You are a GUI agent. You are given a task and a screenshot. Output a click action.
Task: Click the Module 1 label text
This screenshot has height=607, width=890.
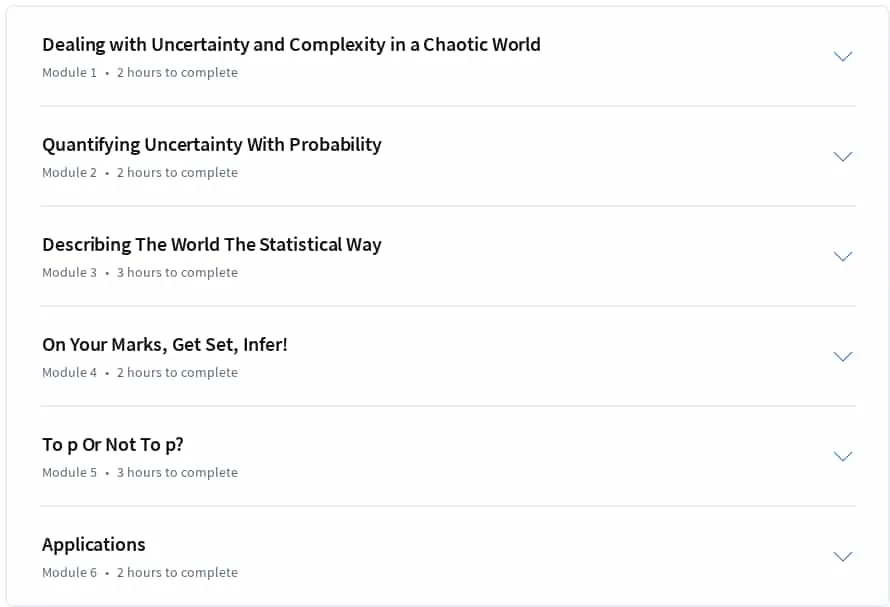tap(69, 73)
